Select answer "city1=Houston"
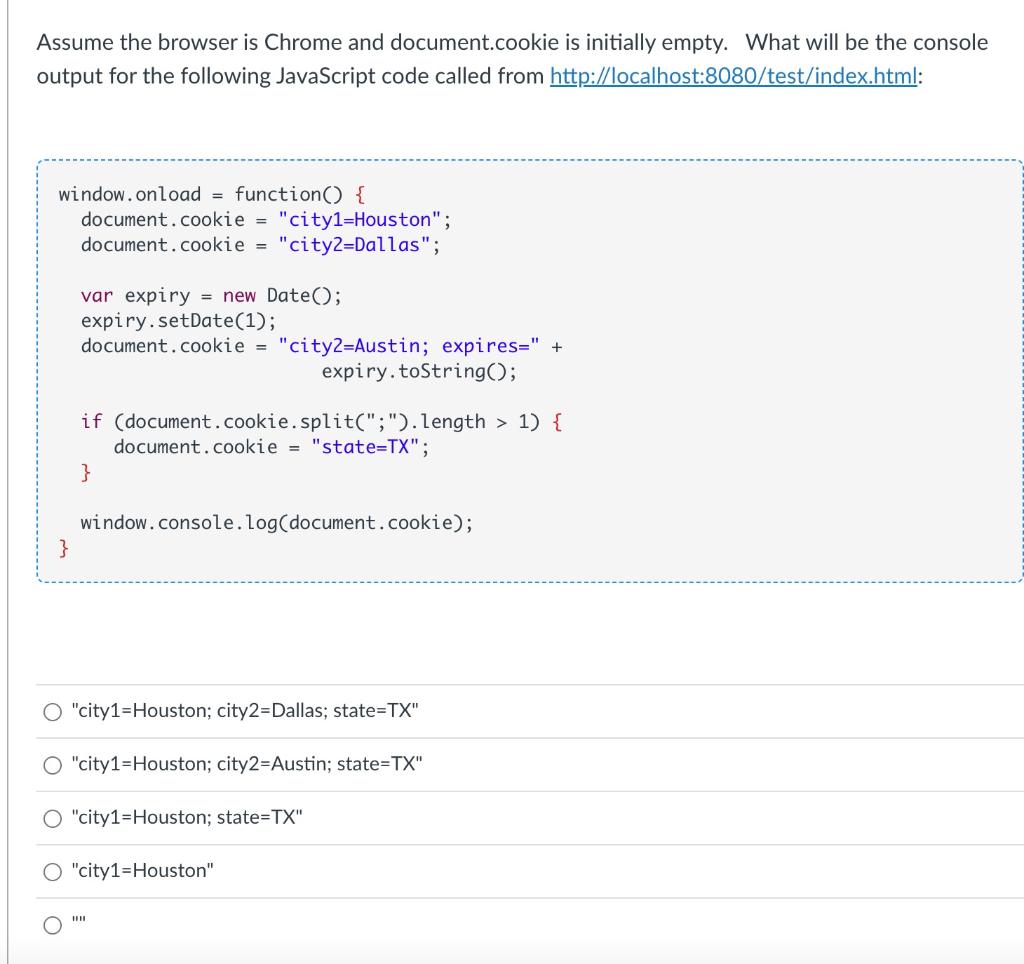The width and height of the screenshot is (1024, 964). coord(51,871)
